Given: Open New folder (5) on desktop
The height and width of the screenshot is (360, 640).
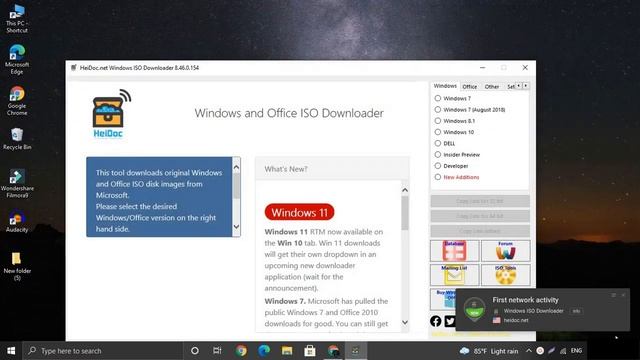Looking at the screenshot, I should tap(17, 266).
